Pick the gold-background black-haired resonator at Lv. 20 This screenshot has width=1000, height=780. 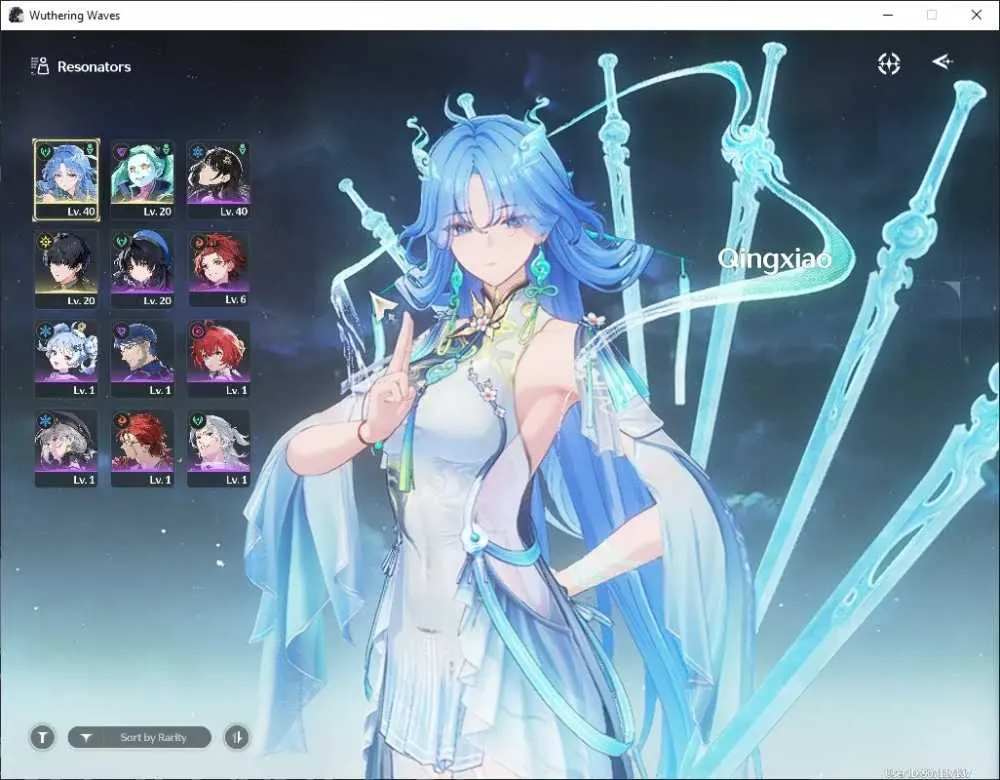pyautogui.click(x=66, y=269)
